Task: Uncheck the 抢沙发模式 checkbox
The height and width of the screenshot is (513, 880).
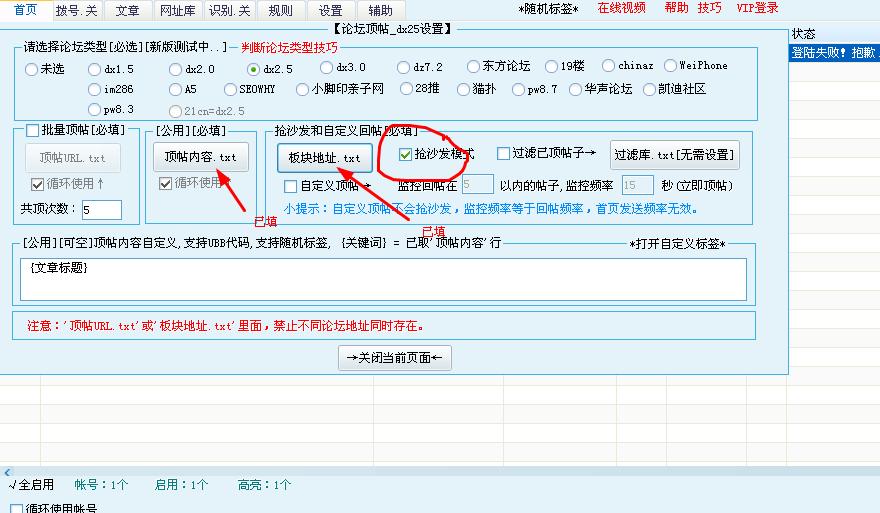Action: (x=405, y=154)
